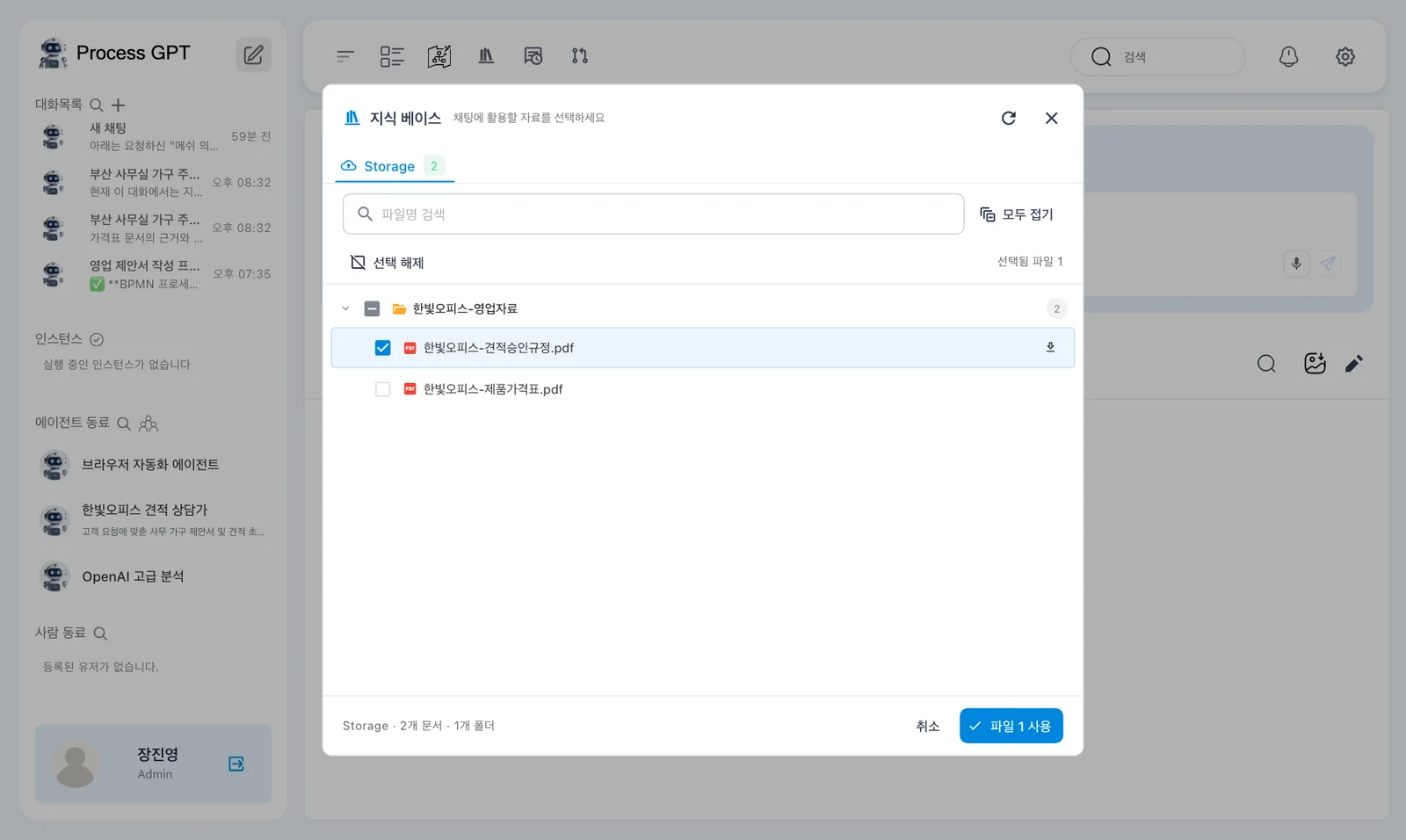Uncheck 한빛오피스-견적승인규정.pdf checkbox

(383, 348)
